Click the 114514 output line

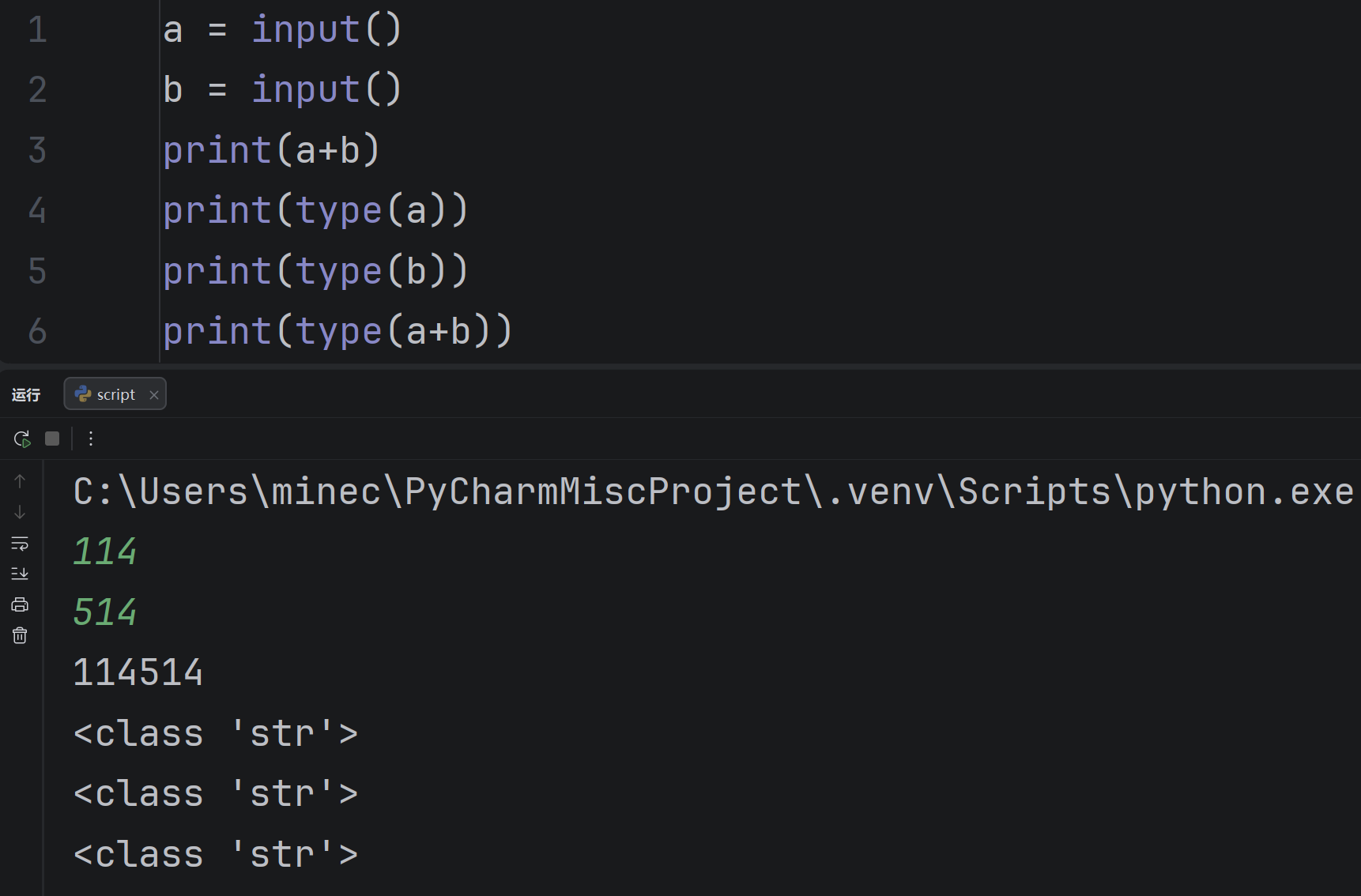point(138,672)
